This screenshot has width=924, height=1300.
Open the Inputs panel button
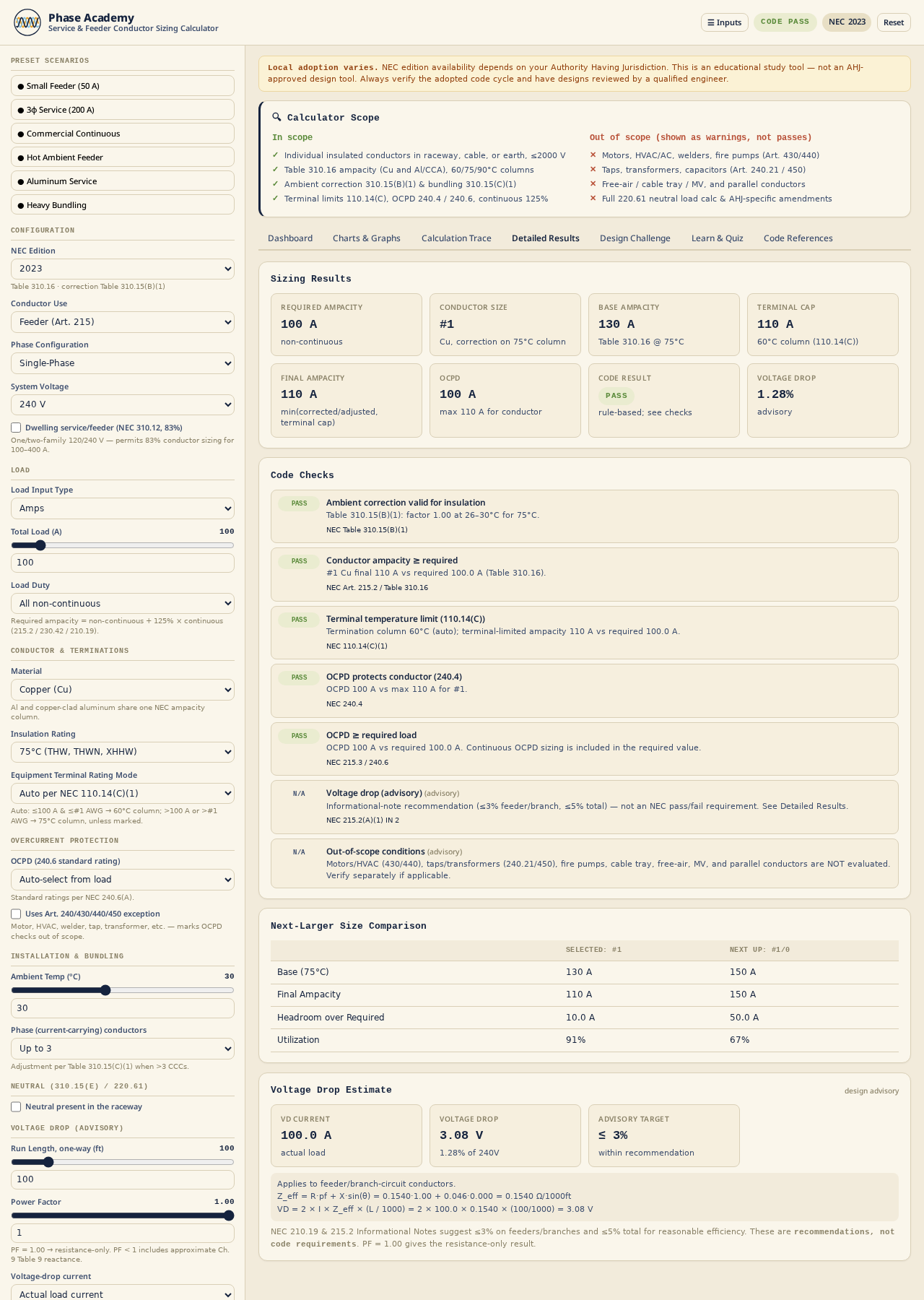coord(724,22)
